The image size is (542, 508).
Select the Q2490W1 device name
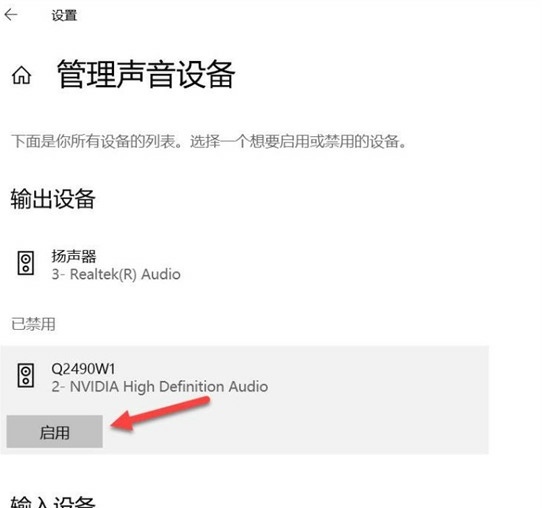[x=83, y=369]
